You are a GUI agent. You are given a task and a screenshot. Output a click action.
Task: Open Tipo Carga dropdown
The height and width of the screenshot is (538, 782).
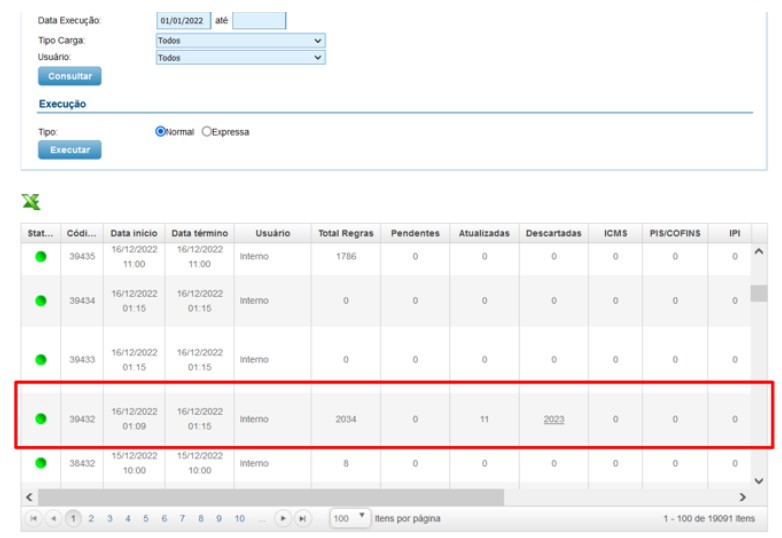tap(240, 40)
